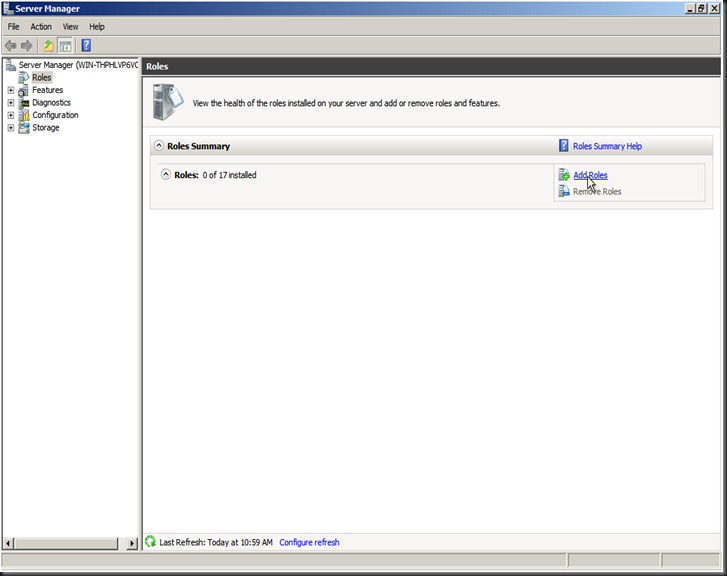Click the "0 of 17 installed" text
The height and width of the screenshot is (576, 727).
click(x=230, y=175)
